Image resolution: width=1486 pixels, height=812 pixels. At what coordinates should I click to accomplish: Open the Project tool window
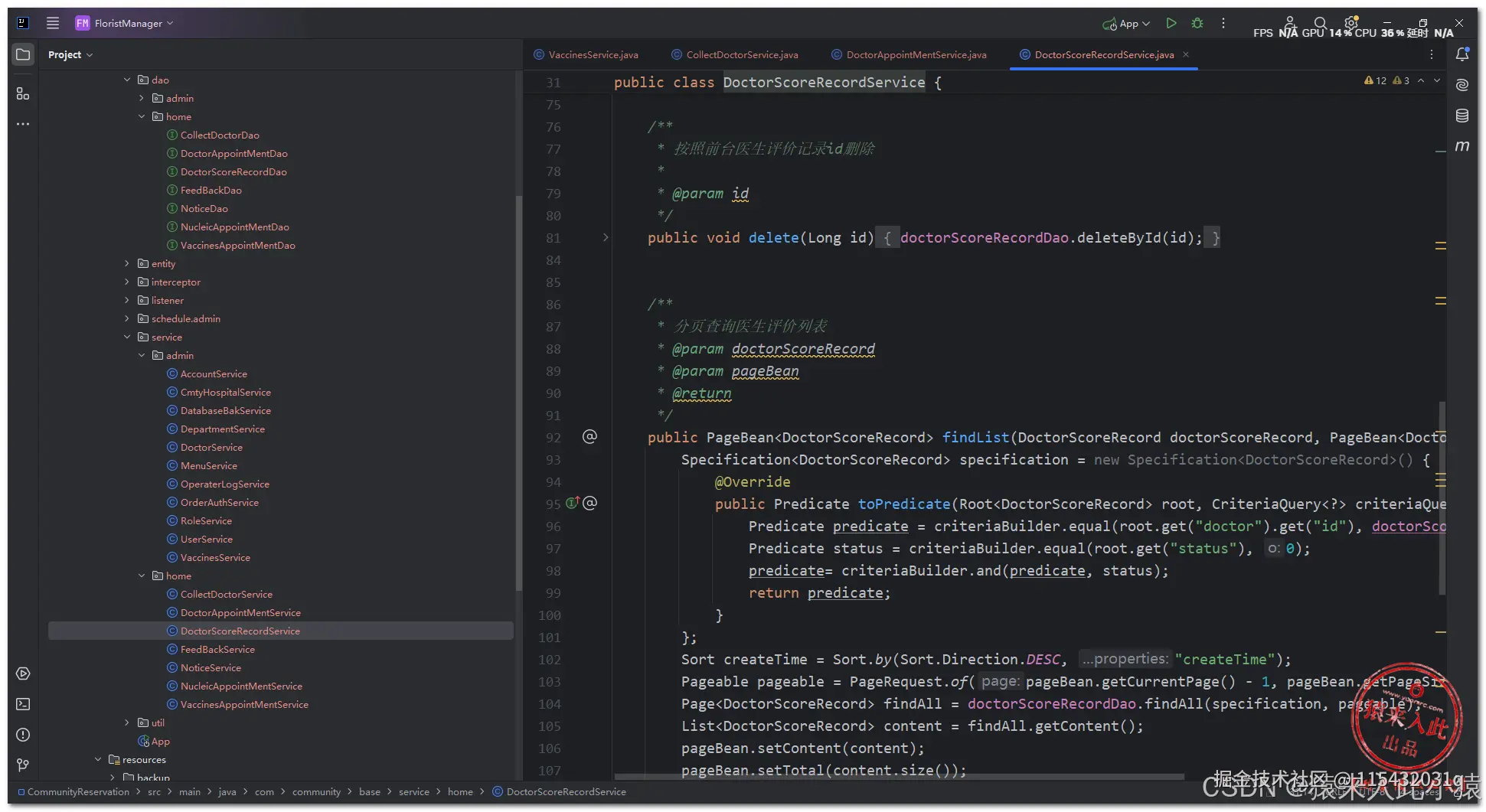coord(23,55)
